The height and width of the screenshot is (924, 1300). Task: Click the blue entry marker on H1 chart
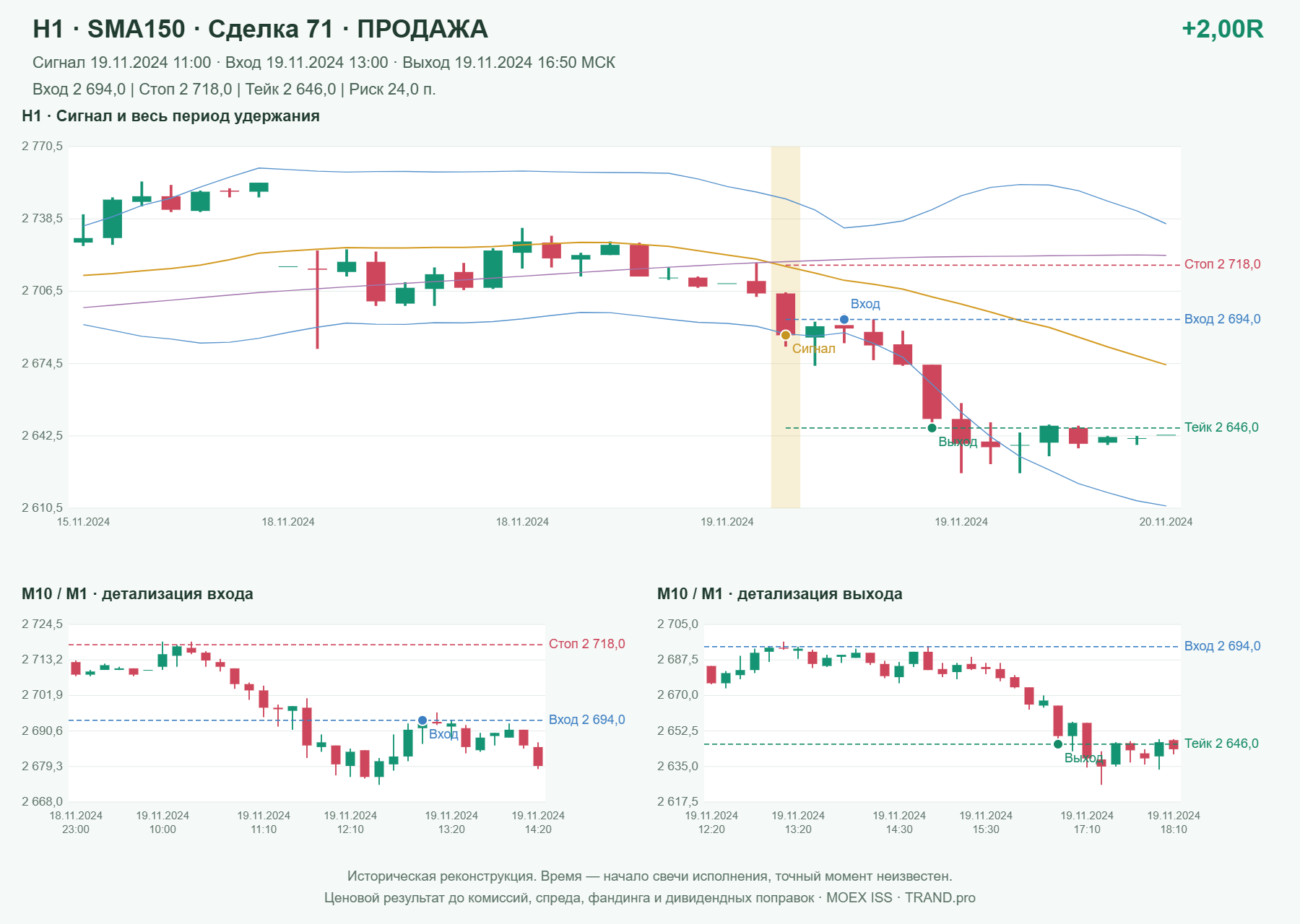pos(844,319)
